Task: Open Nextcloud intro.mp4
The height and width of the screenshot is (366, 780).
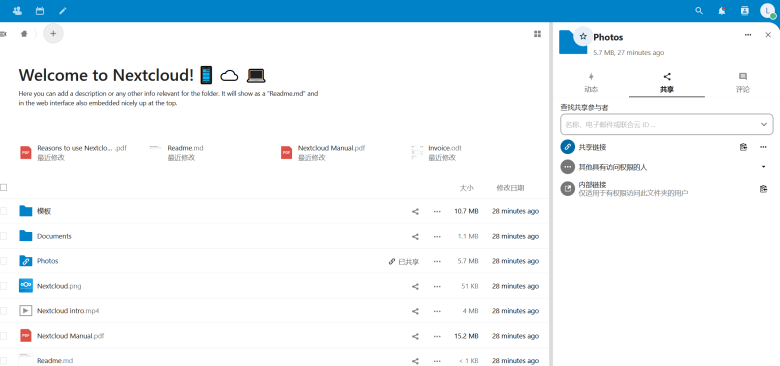Action: pyautogui.click(x=68, y=311)
